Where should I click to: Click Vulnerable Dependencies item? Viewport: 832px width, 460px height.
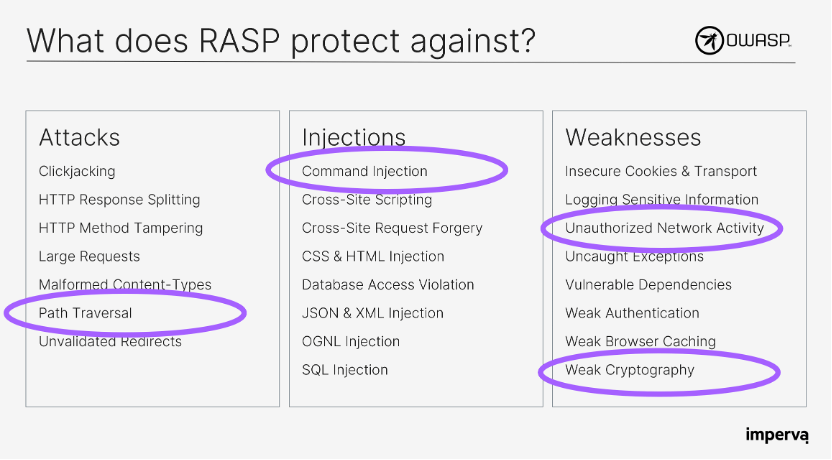pos(648,285)
